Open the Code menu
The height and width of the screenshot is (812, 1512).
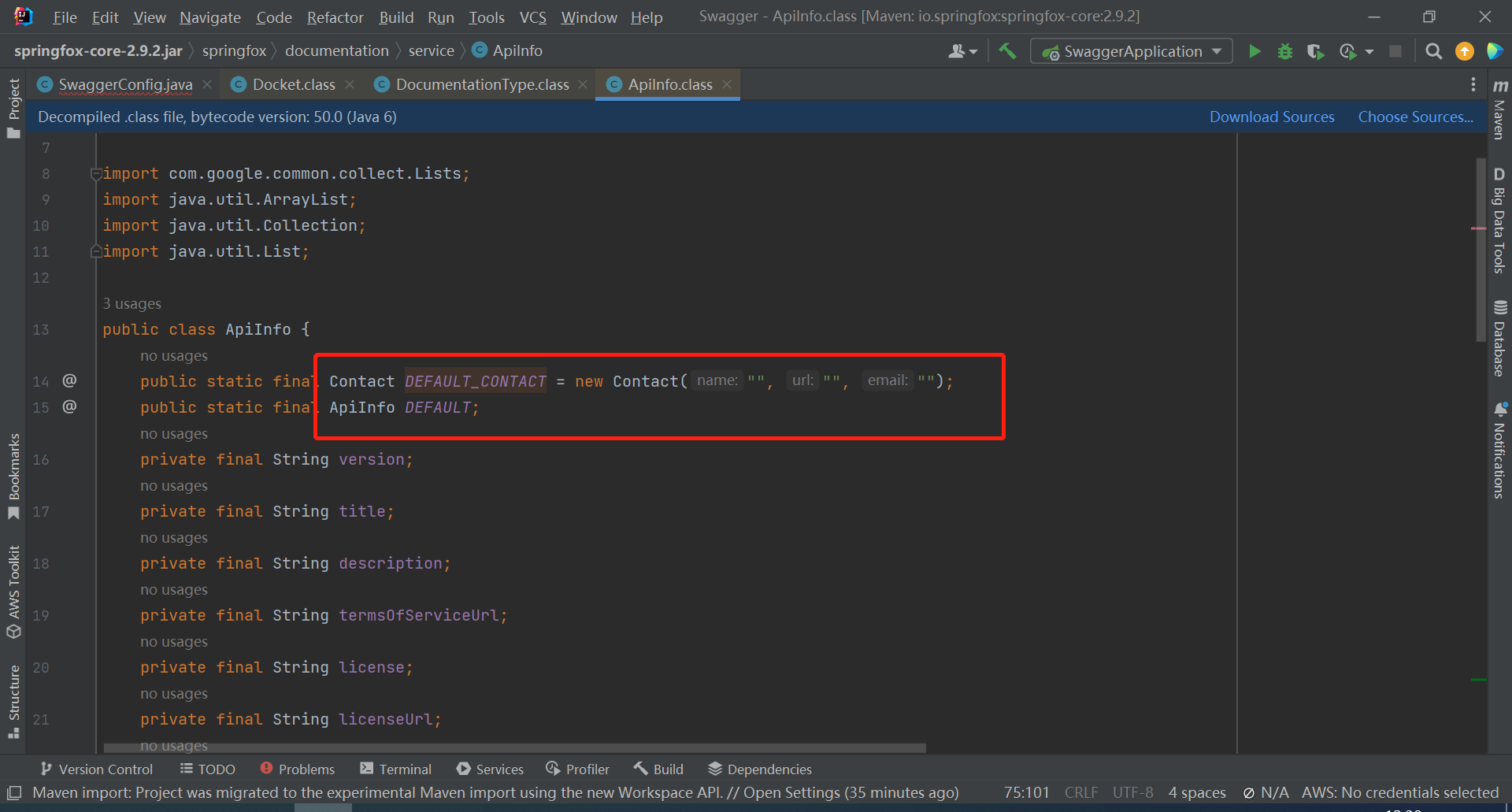coord(273,17)
